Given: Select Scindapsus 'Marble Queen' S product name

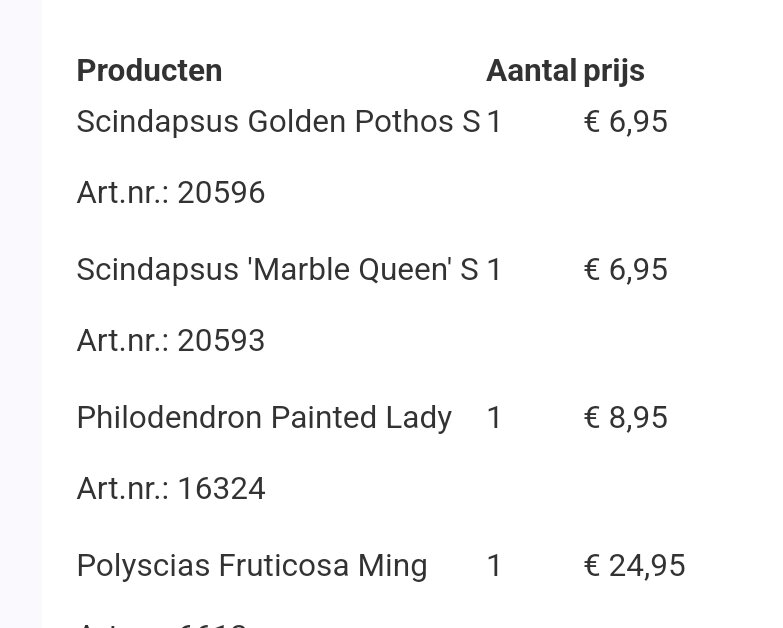Looking at the screenshot, I should click(x=277, y=270).
